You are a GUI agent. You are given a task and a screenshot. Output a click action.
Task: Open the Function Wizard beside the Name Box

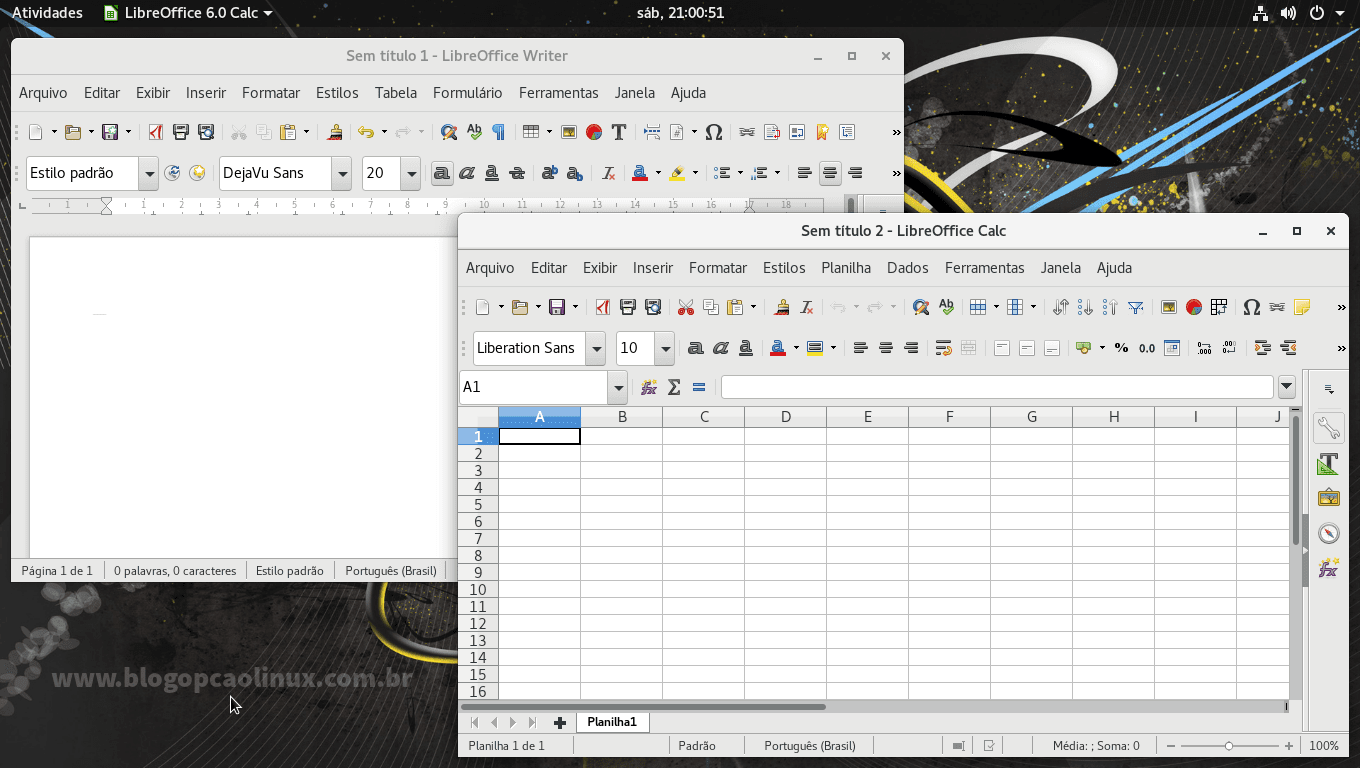coord(649,387)
